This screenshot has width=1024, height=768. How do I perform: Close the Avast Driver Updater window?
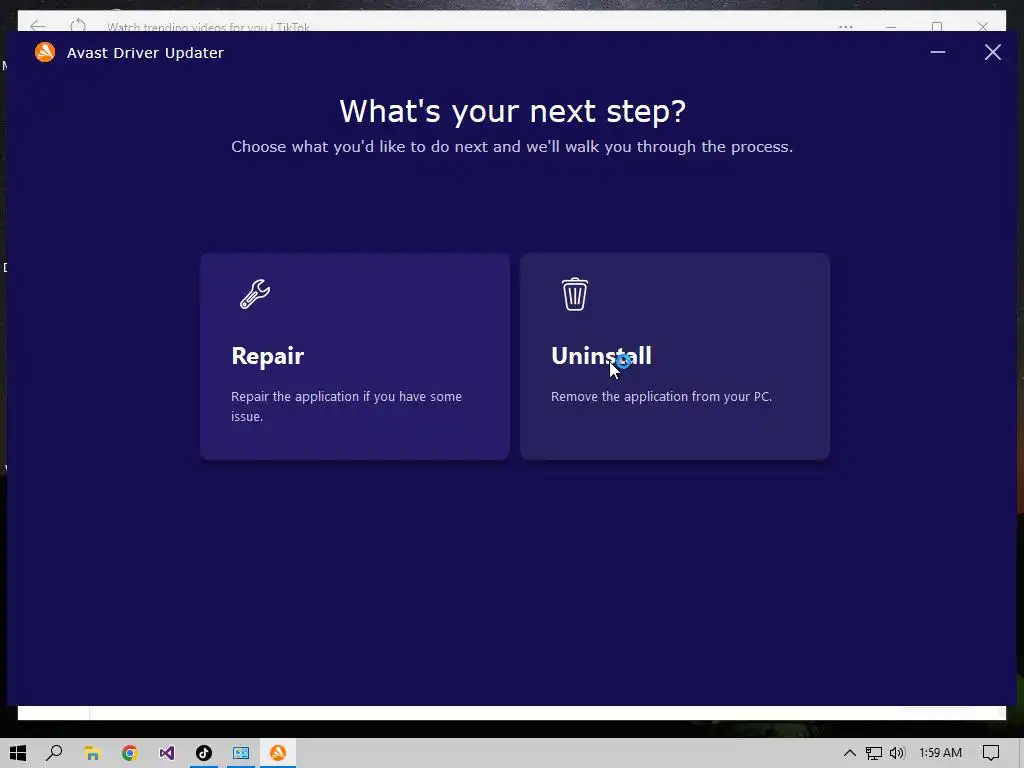click(x=993, y=52)
